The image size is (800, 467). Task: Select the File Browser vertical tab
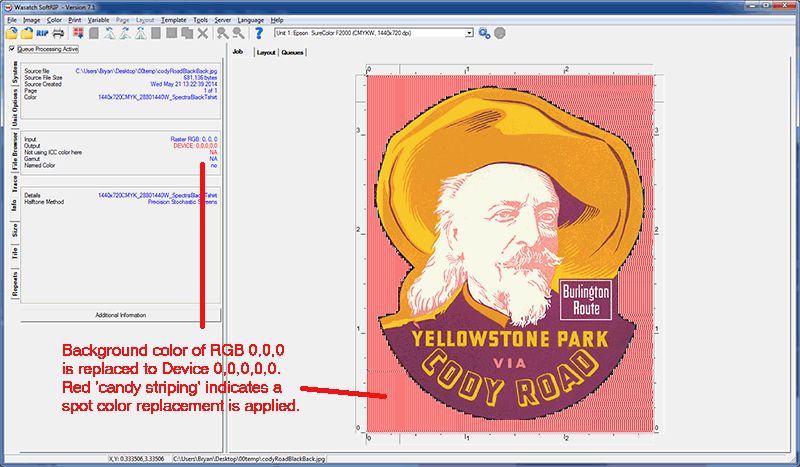(x=15, y=152)
